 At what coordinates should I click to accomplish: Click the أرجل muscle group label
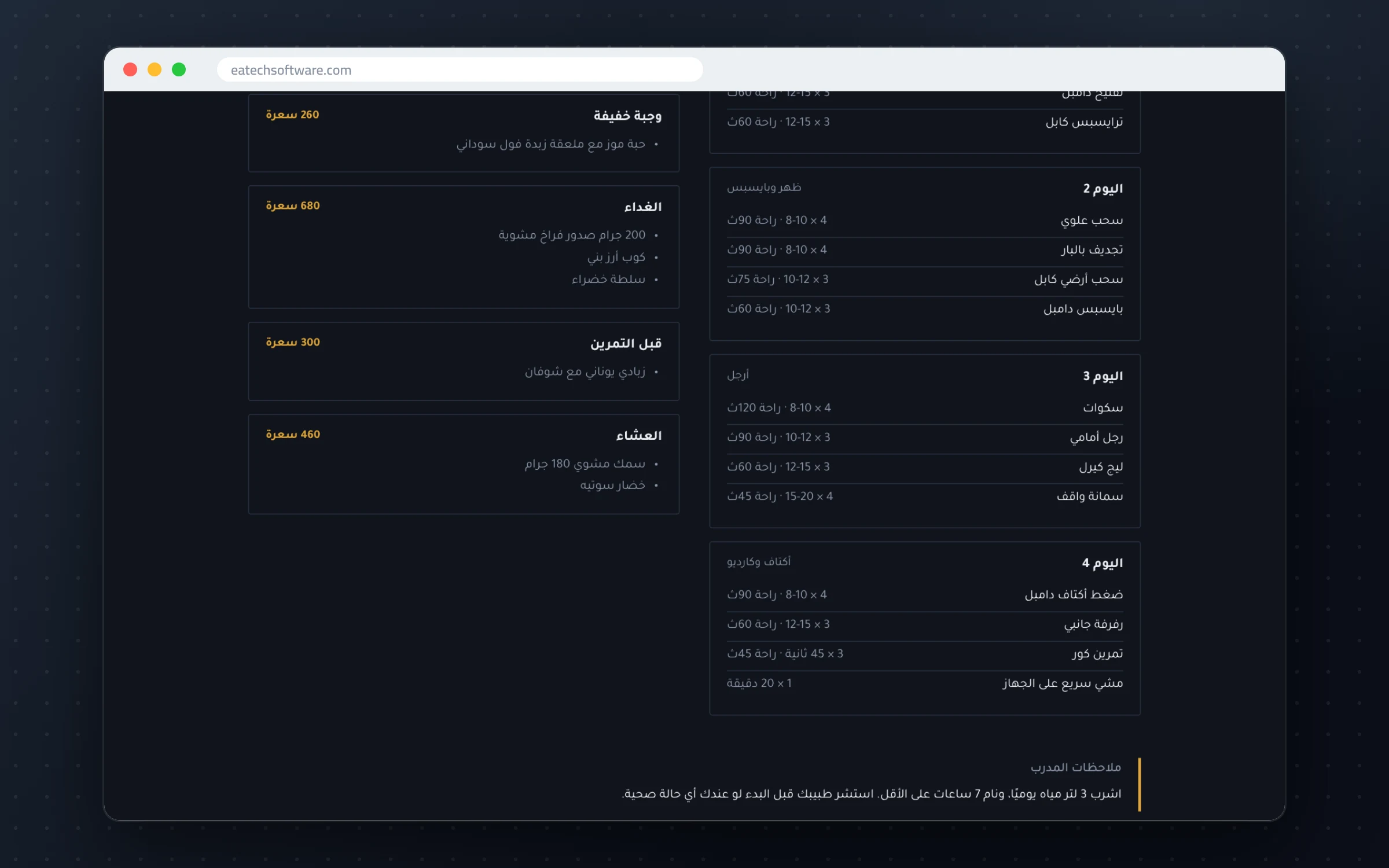(738, 375)
